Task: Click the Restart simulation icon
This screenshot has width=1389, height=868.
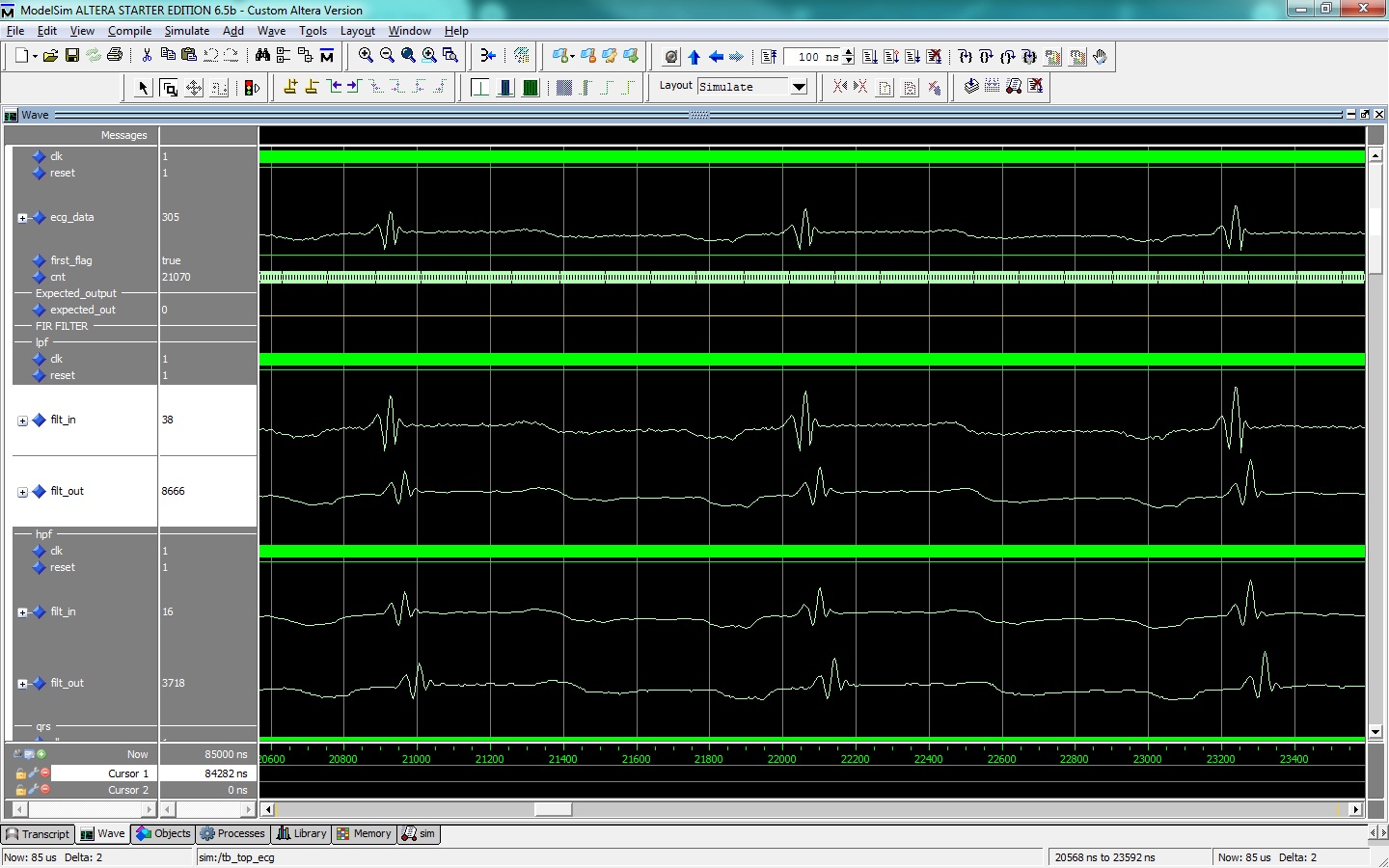Action: tap(769, 57)
